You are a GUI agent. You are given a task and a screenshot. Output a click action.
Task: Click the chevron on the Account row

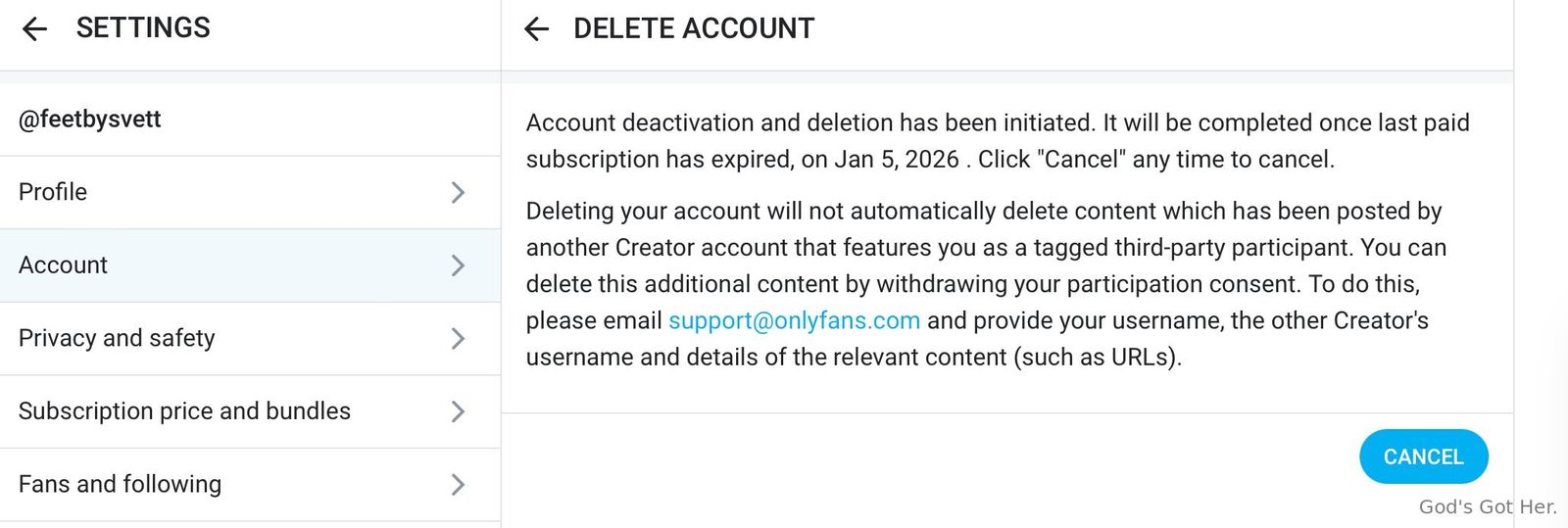tap(458, 265)
